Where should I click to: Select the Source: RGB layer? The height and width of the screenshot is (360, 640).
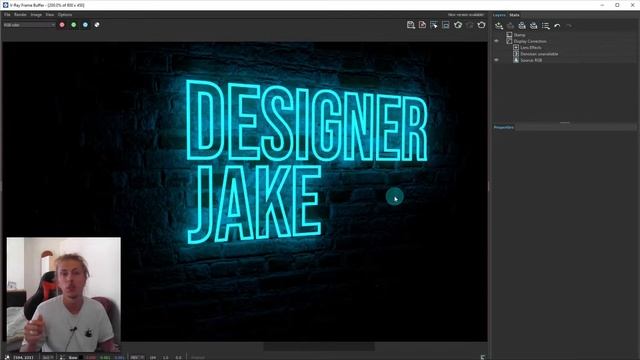[x=531, y=60]
